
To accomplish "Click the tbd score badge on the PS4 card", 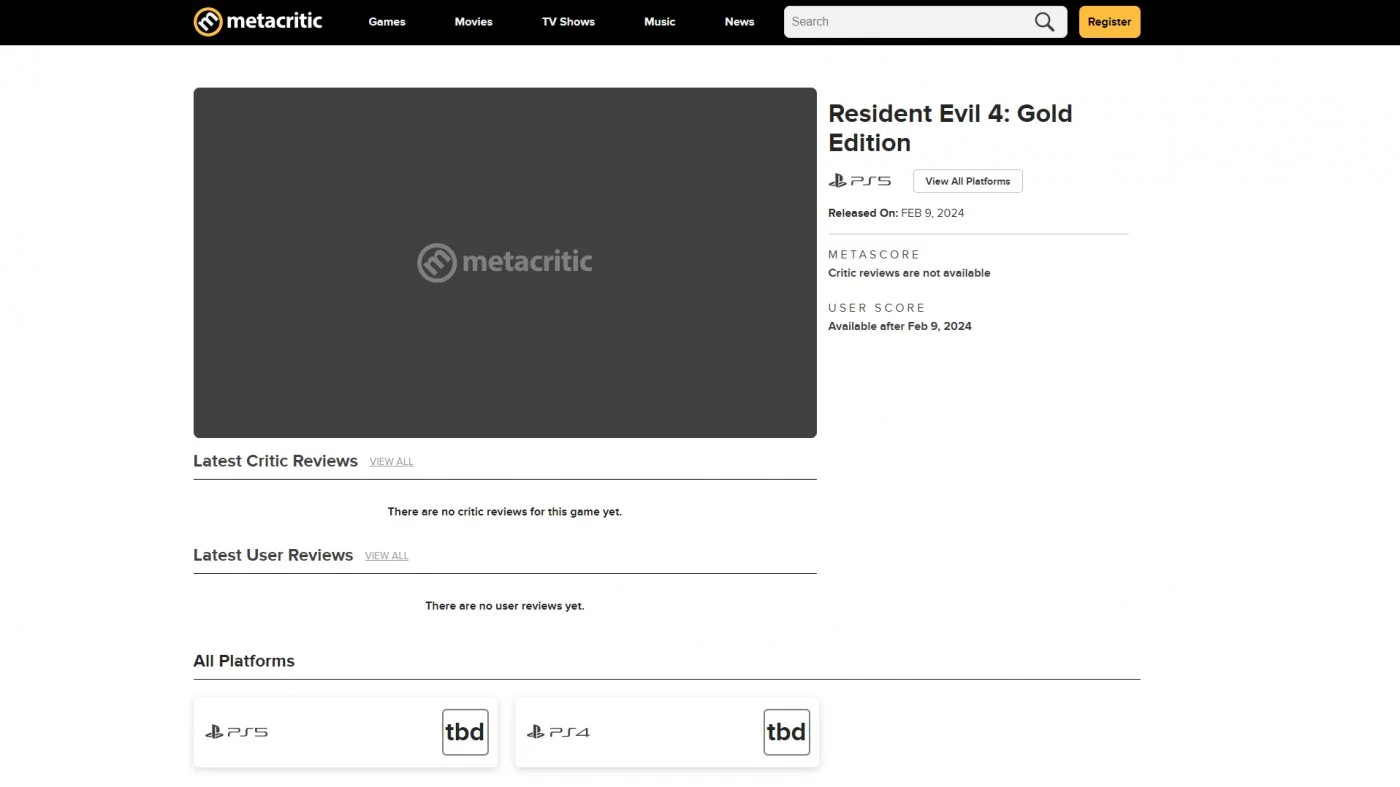I will (786, 732).
